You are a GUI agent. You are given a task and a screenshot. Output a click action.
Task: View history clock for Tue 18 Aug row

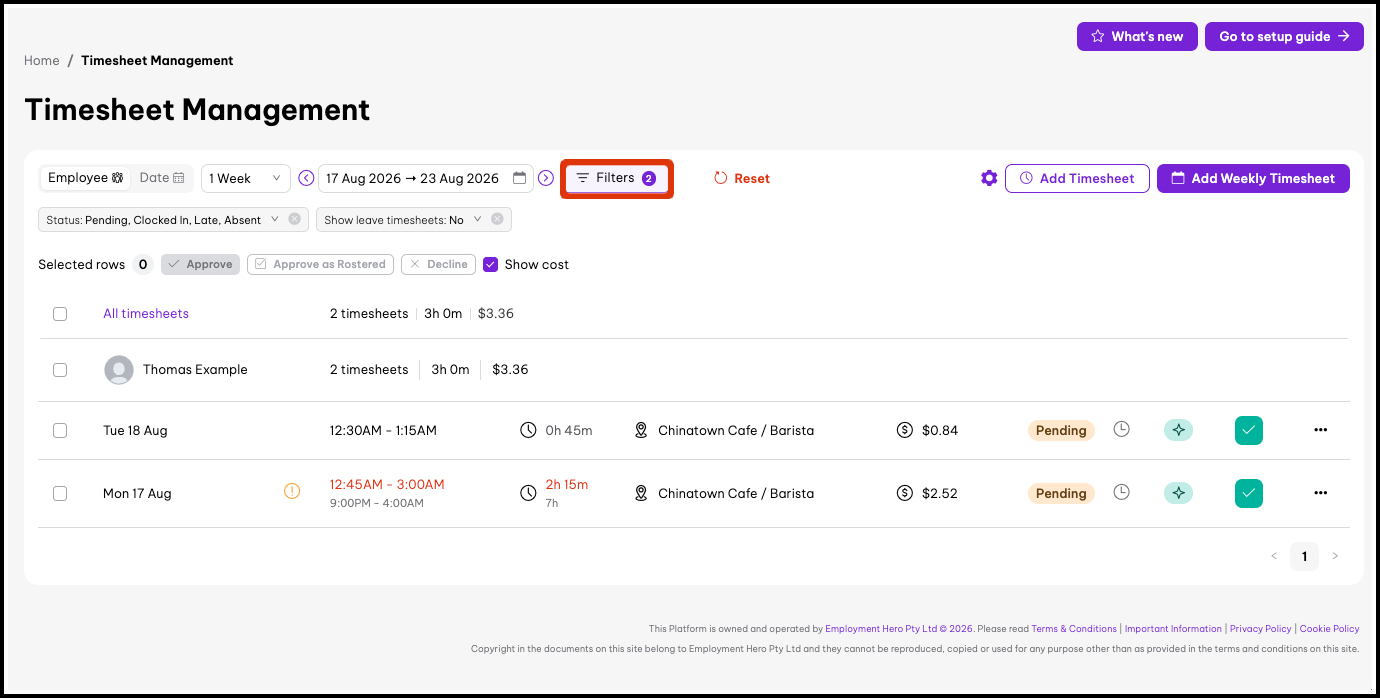click(x=1122, y=429)
